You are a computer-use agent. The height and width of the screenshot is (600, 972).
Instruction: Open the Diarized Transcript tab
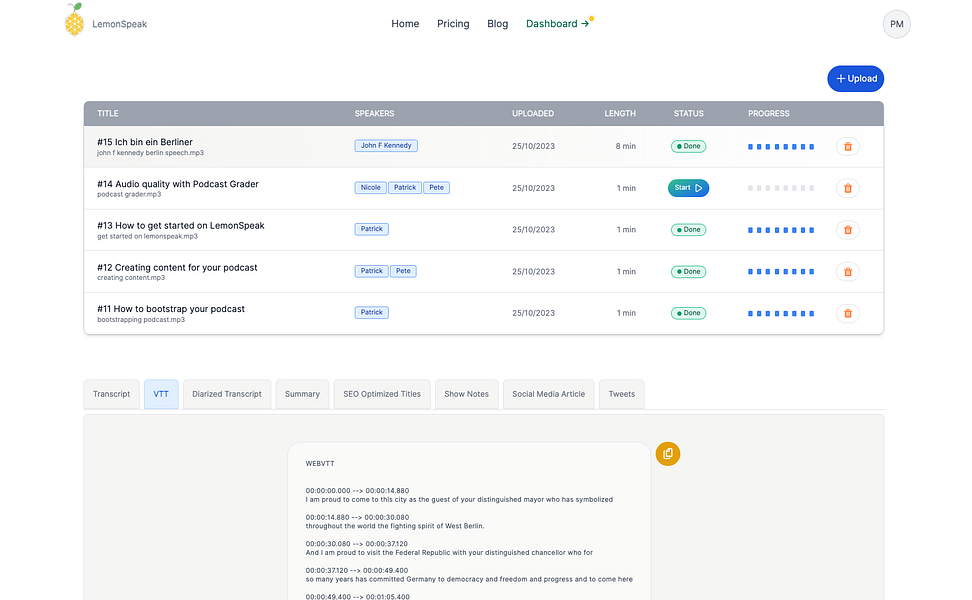227,394
